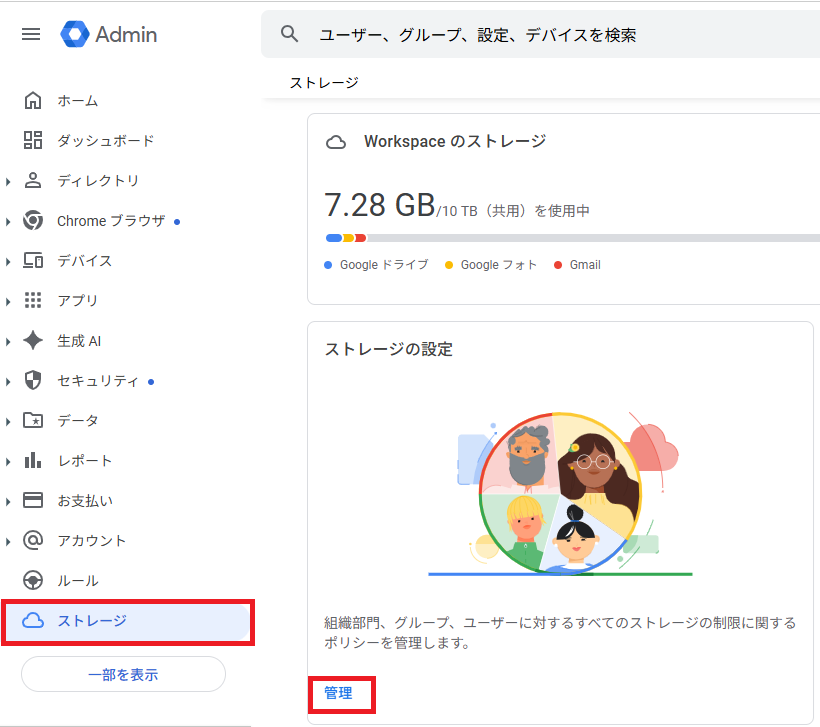This screenshot has width=820, height=727.
Task: Collapse the sidebar with the hamburger menu
Action: click(x=30, y=33)
